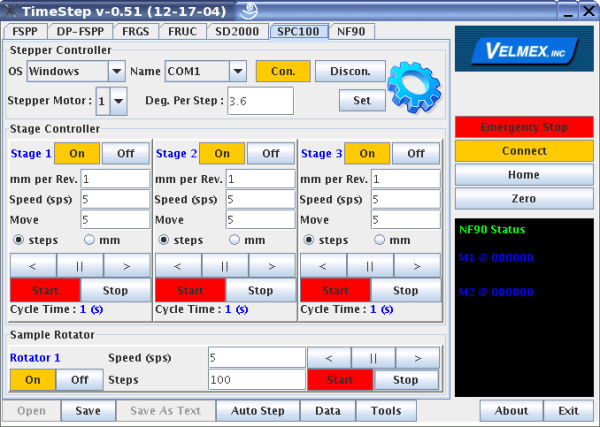Open the Name COM1 port dropdown
600x427 pixels.
coord(238,71)
